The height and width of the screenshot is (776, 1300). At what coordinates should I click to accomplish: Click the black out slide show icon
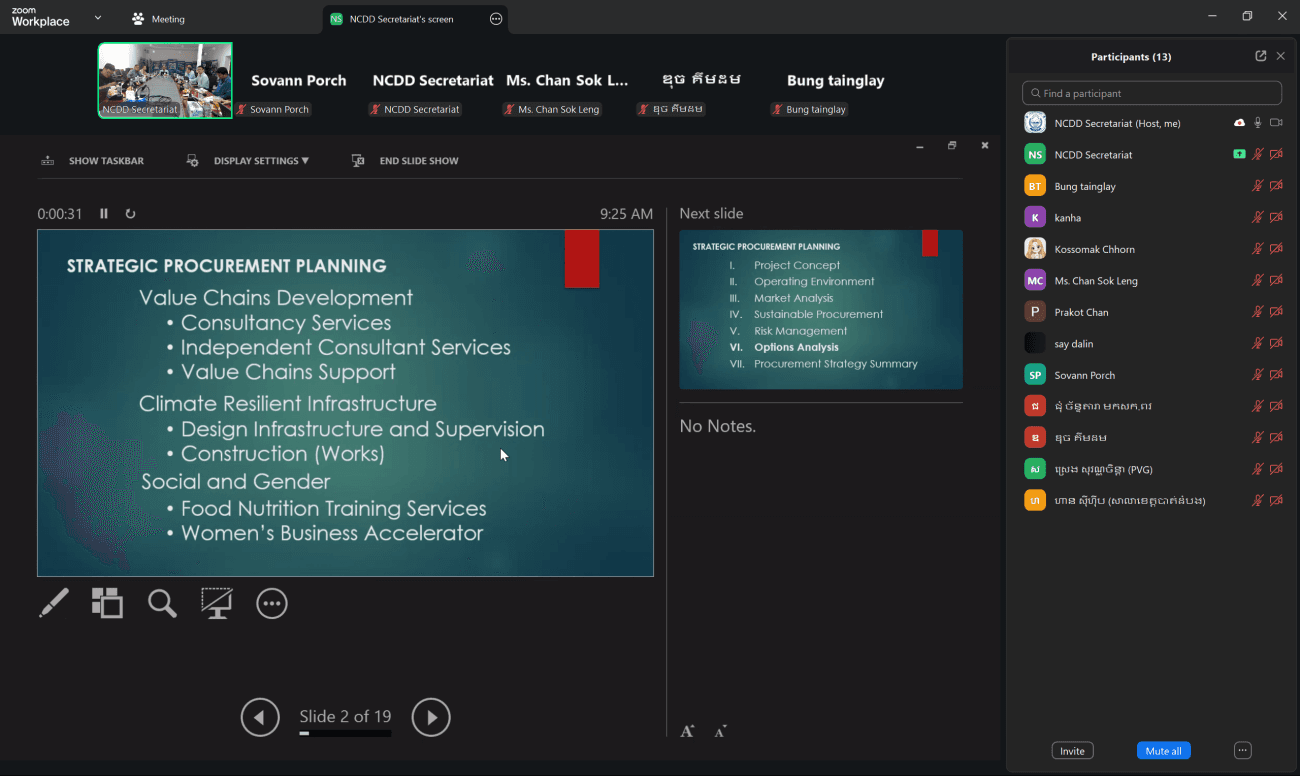pos(216,603)
